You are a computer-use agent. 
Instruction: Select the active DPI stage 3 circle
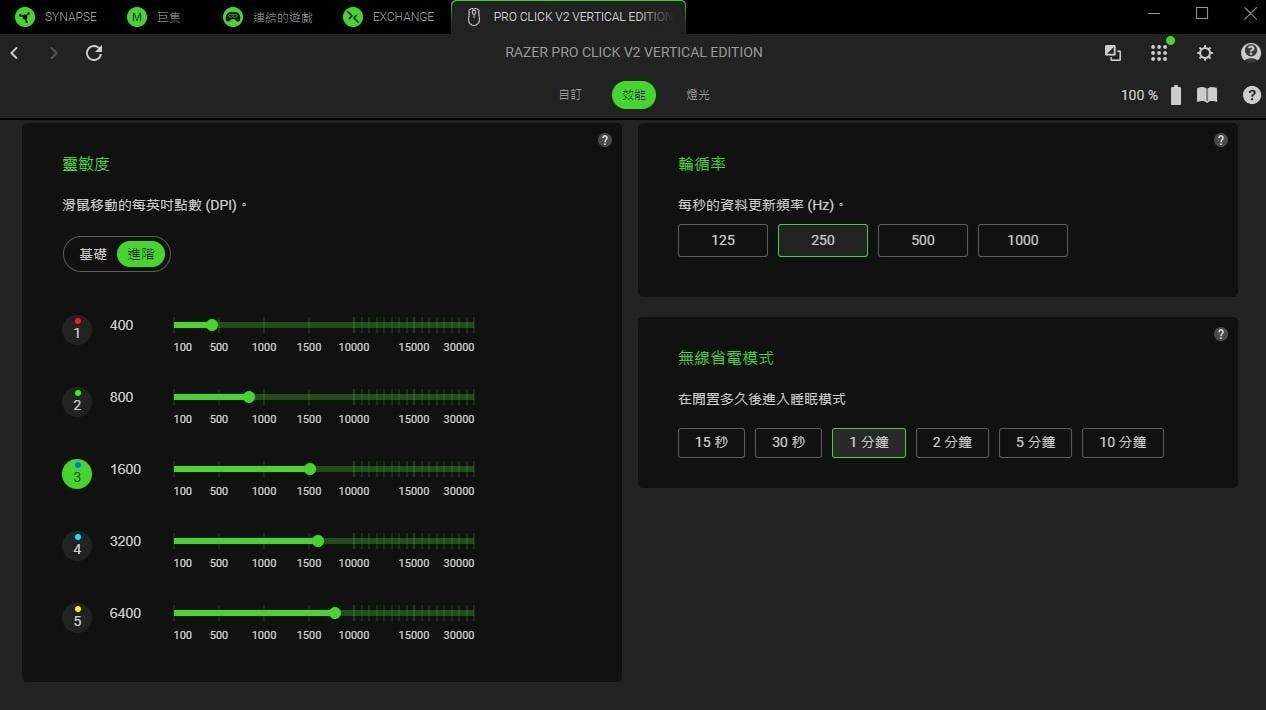pyautogui.click(x=77, y=473)
